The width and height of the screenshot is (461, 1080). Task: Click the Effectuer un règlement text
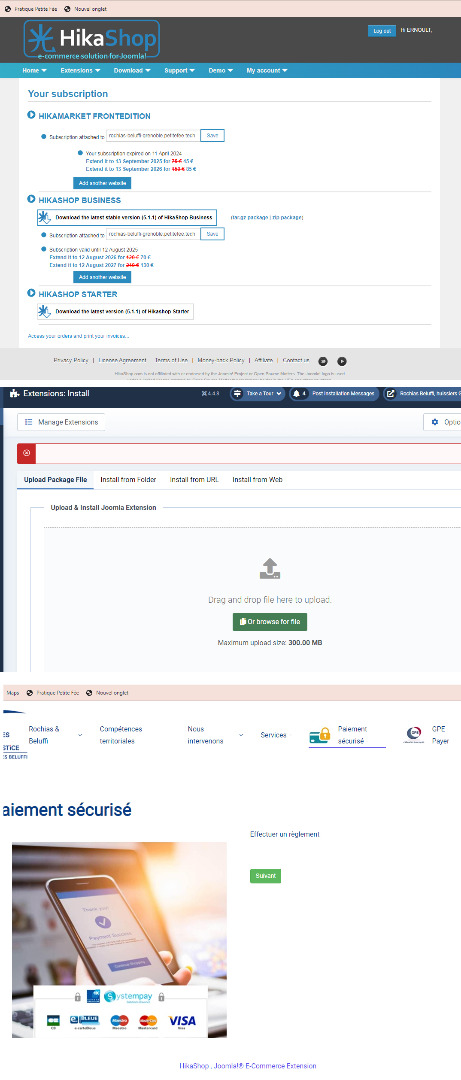point(285,834)
